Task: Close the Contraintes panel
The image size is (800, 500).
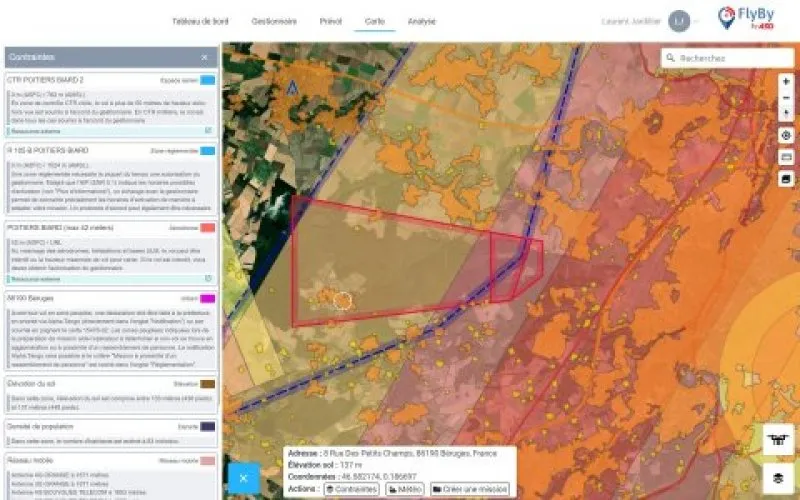Action: 205,58
